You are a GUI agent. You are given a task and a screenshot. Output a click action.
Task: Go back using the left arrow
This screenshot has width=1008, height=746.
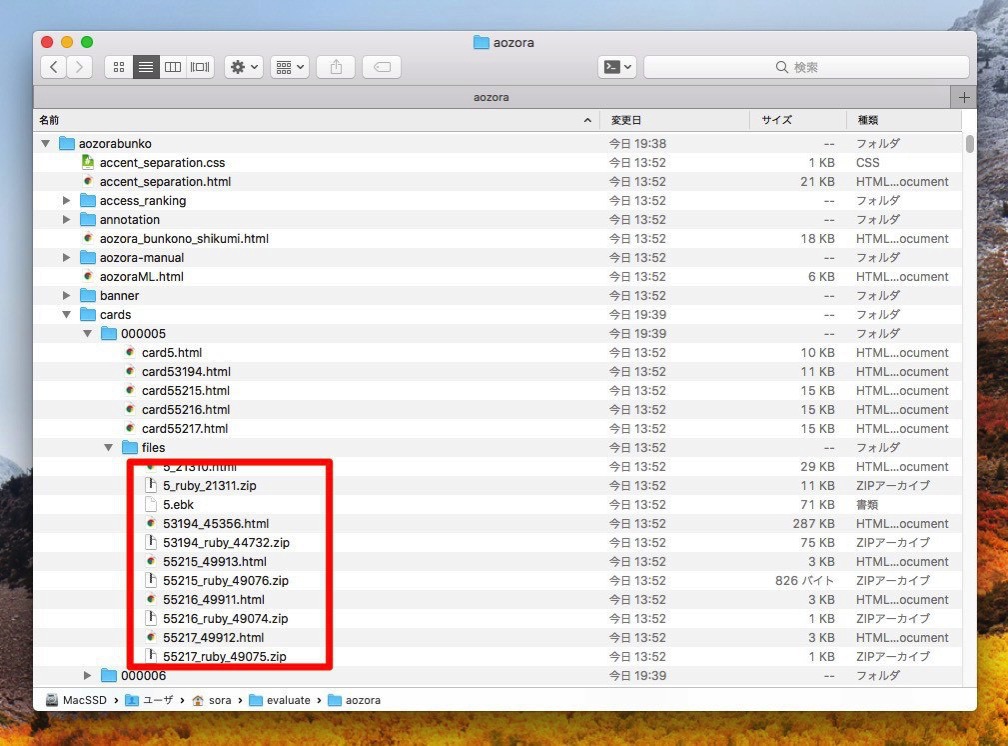tap(54, 67)
